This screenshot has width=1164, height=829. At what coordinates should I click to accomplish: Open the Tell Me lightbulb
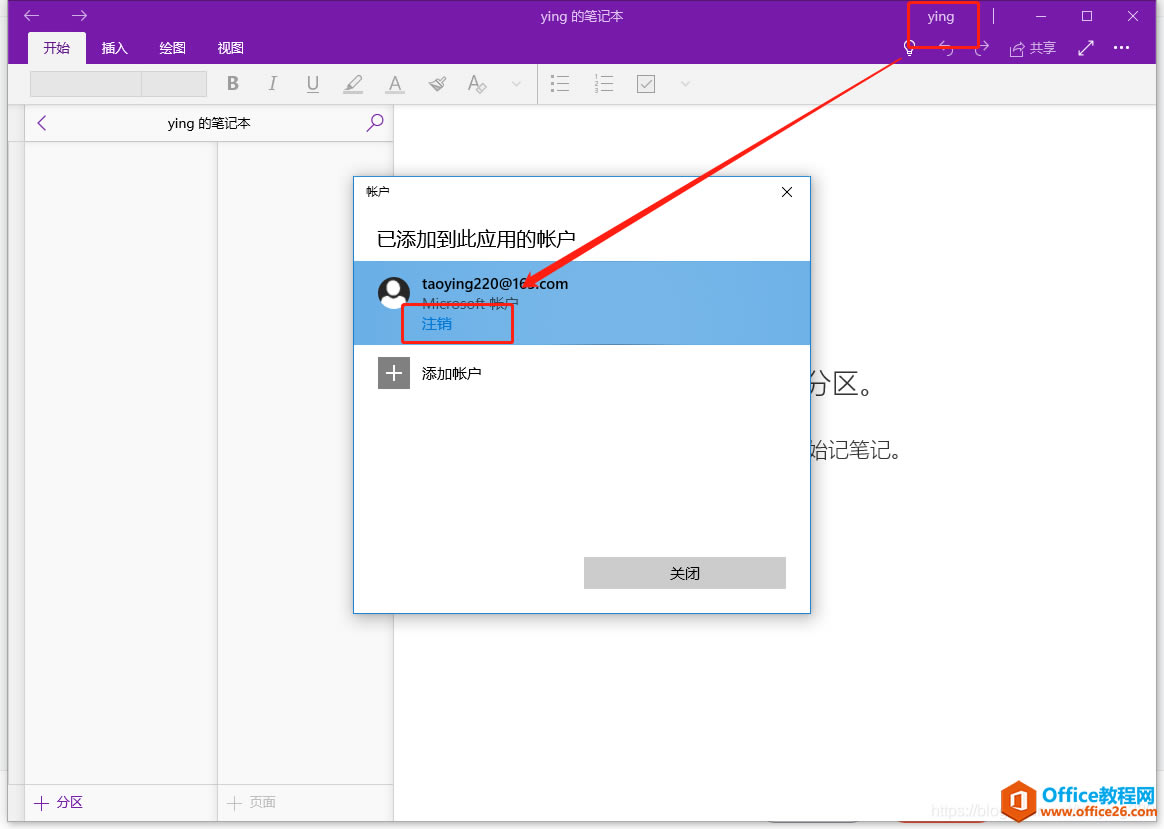point(908,47)
